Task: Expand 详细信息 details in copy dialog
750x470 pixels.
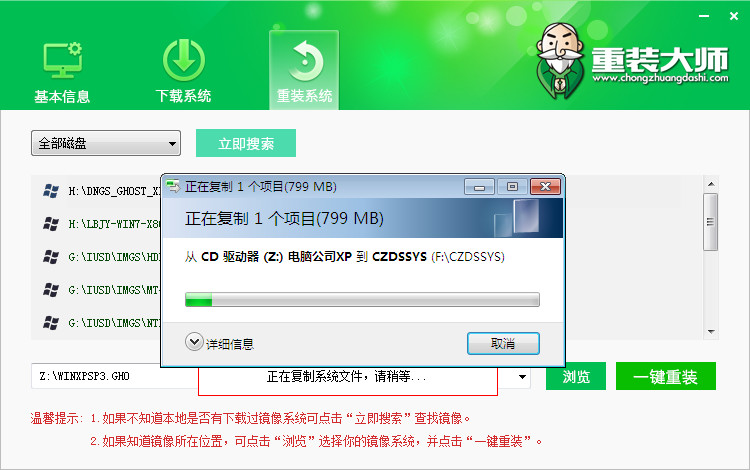Action: [x=220, y=343]
